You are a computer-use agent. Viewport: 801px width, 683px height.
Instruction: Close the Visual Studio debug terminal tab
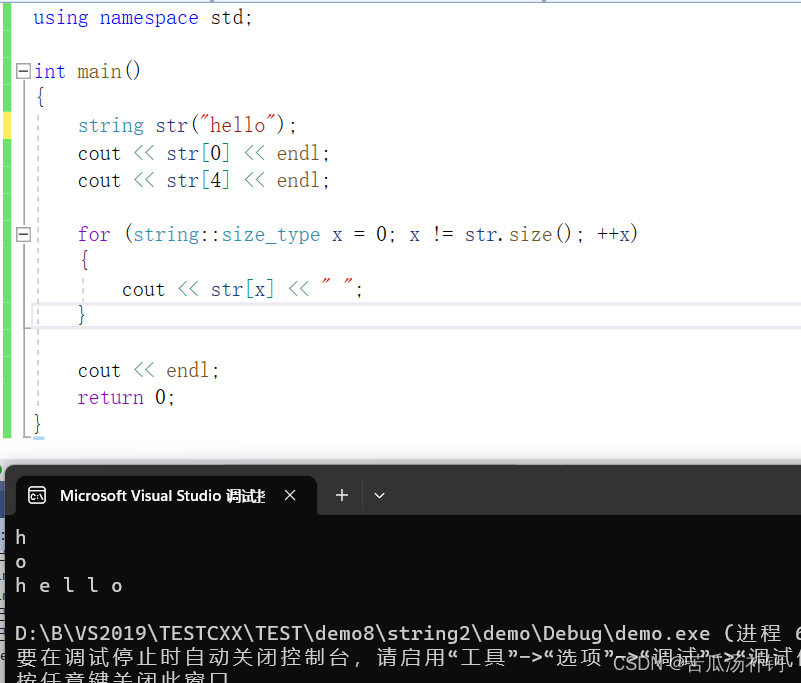(290, 494)
